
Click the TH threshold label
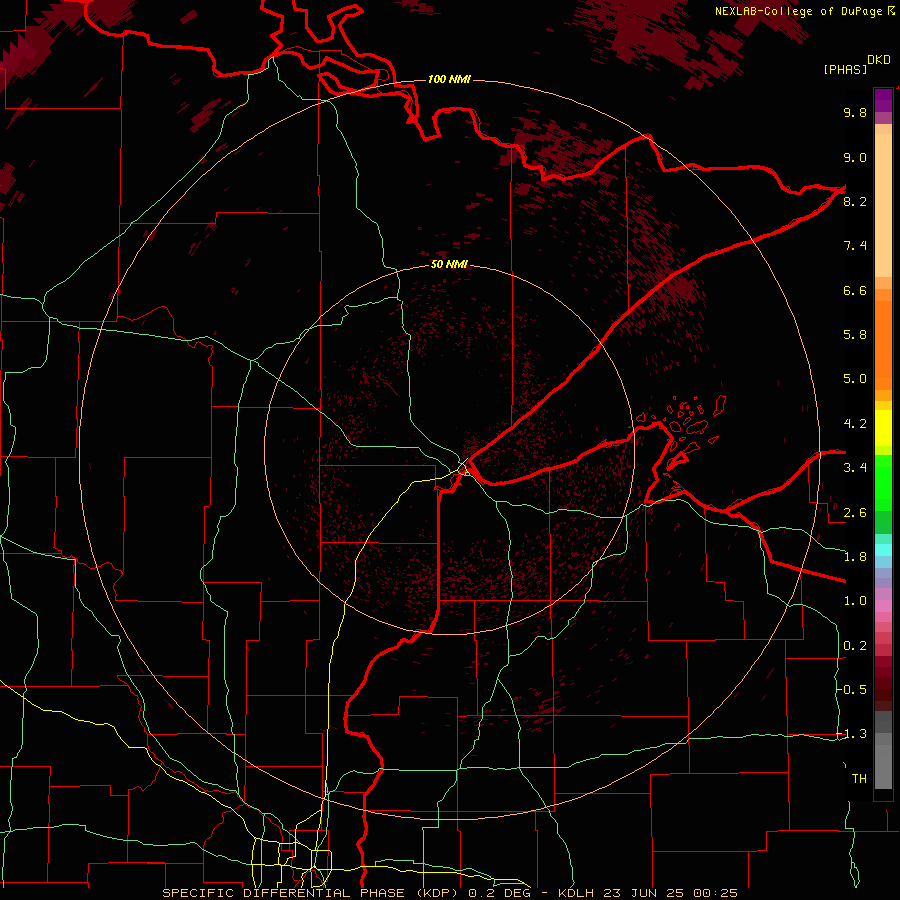859,779
